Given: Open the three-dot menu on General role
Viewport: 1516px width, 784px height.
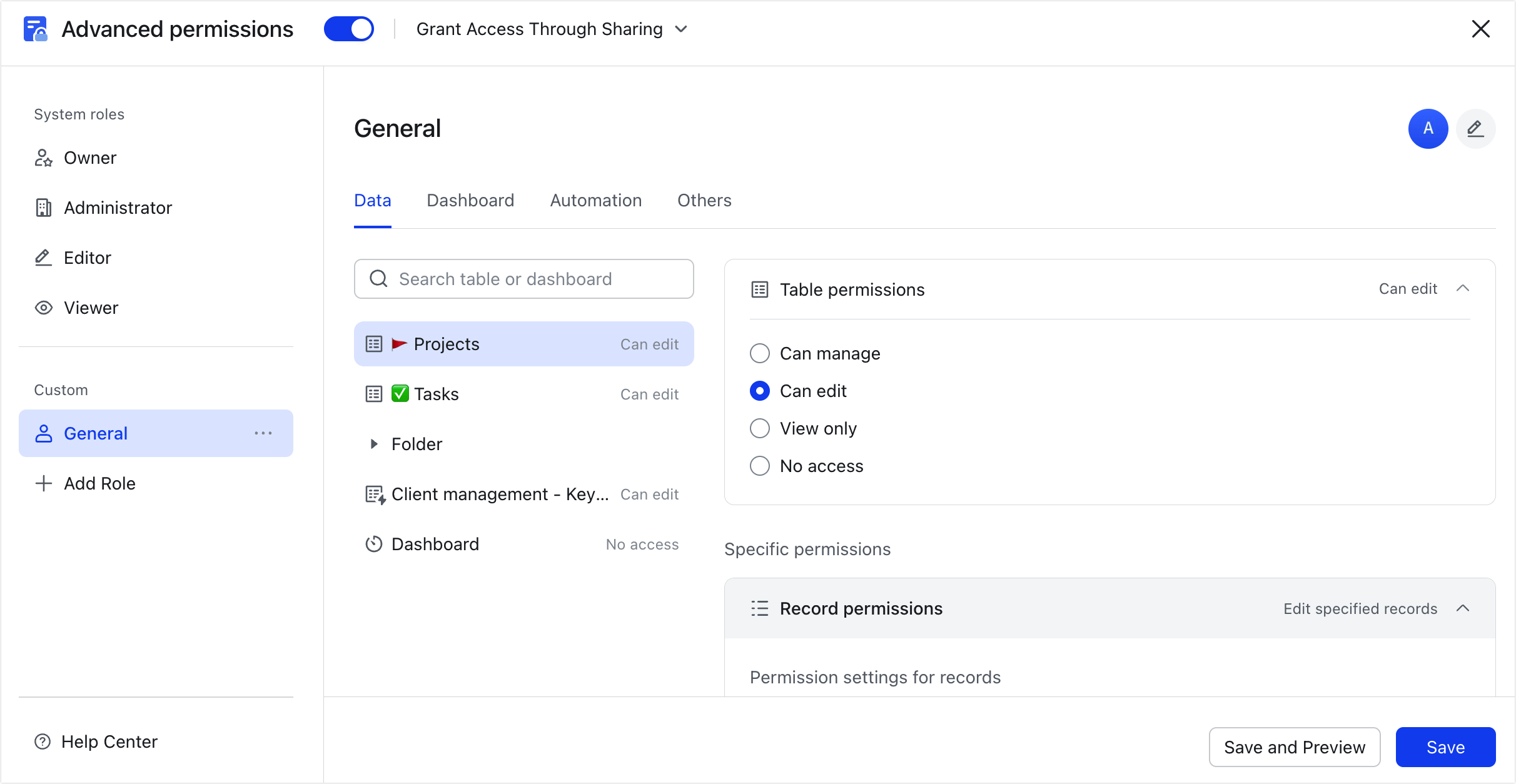Looking at the screenshot, I should pos(264,433).
